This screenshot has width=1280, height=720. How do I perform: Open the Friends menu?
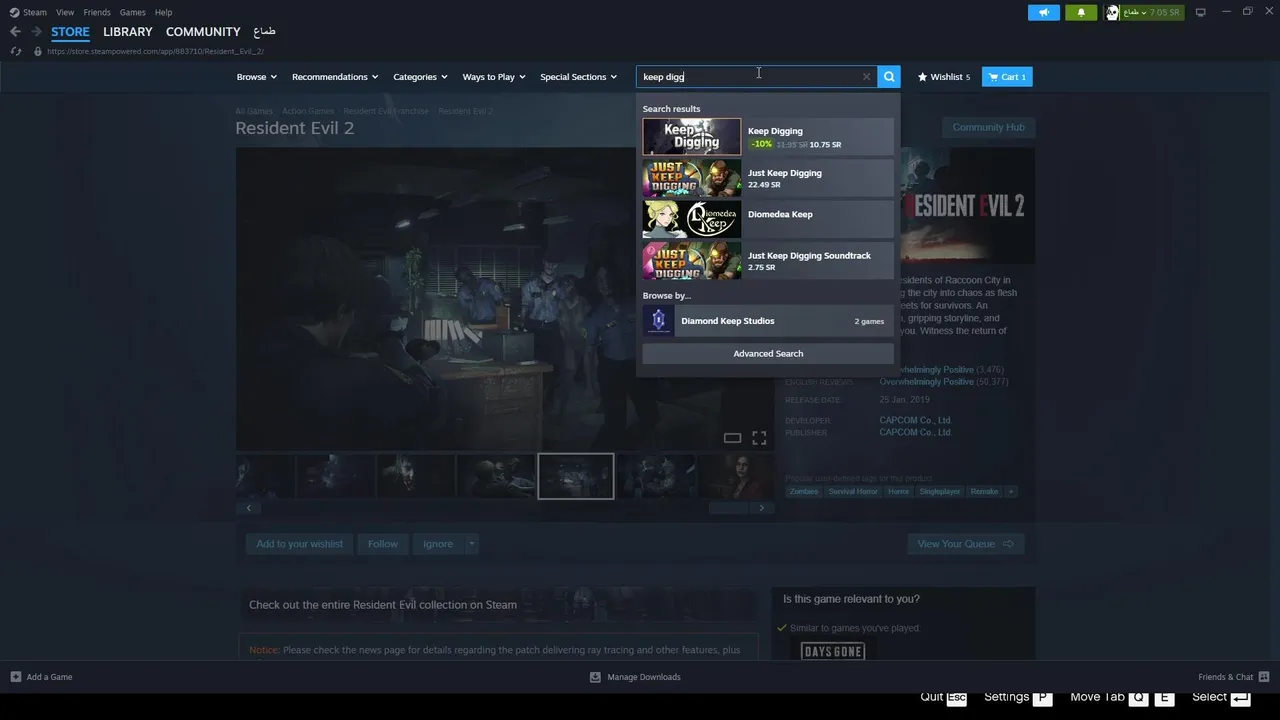point(97,12)
